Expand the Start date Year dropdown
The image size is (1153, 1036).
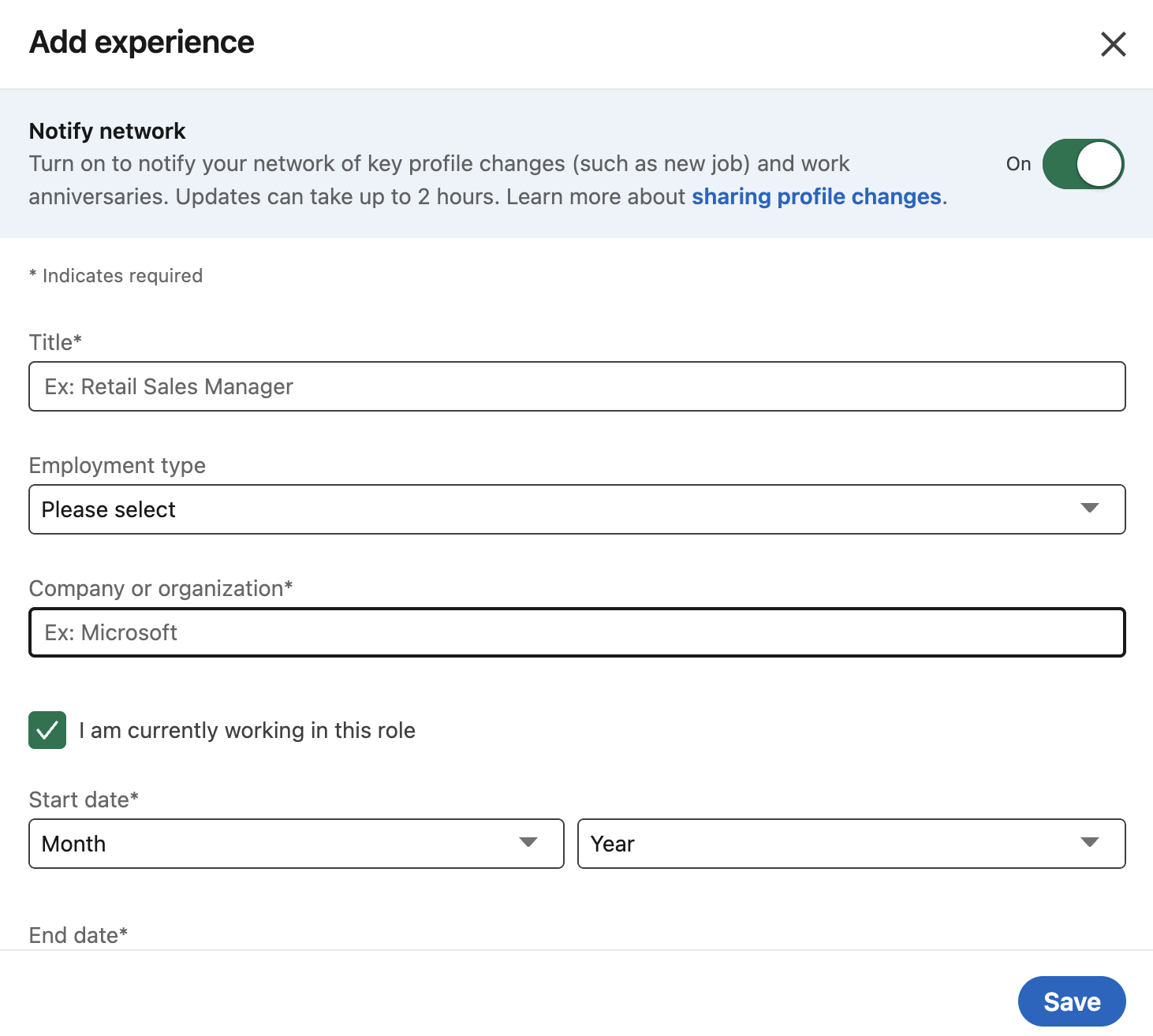pos(851,844)
